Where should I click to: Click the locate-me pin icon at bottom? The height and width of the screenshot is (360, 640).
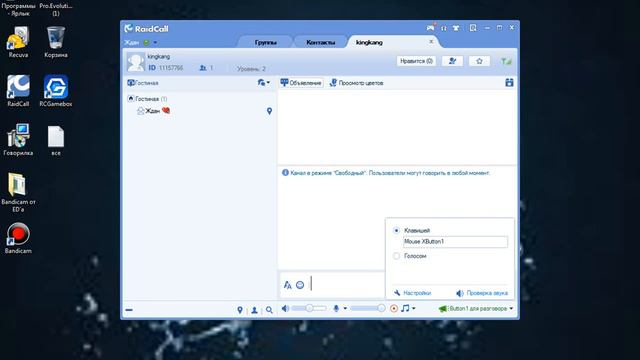[x=240, y=310]
